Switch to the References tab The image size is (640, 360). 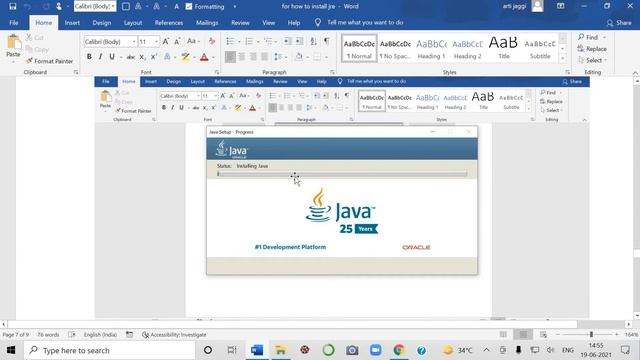[x=169, y=23]
